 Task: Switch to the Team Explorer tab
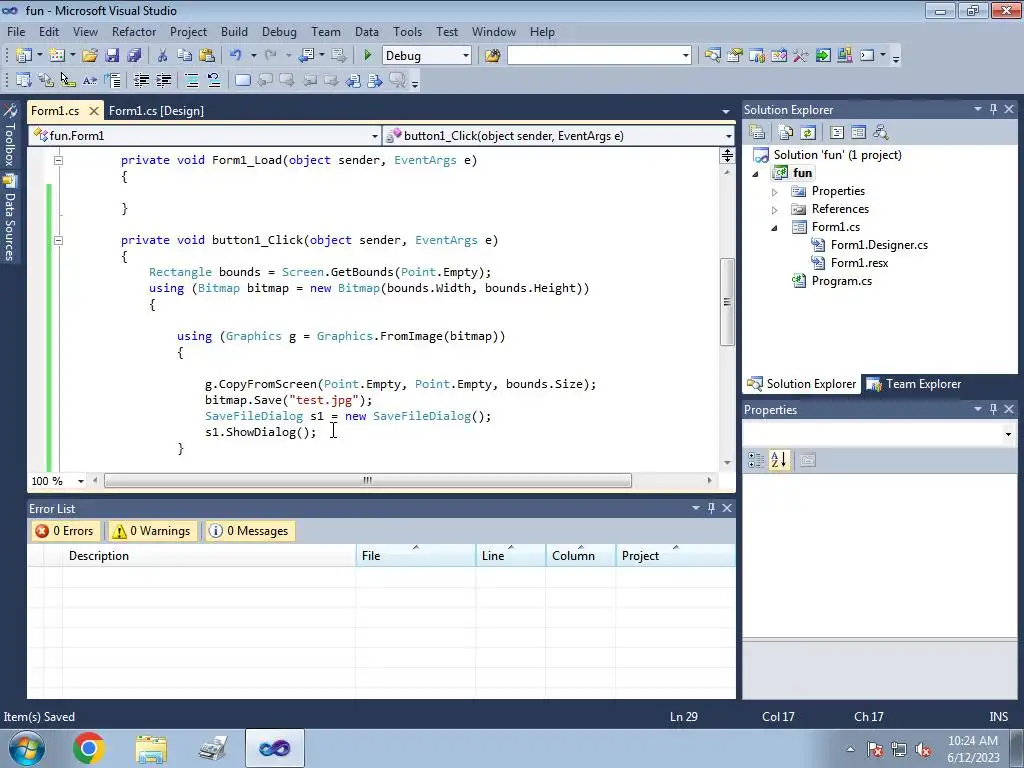[x=914, y=384]
